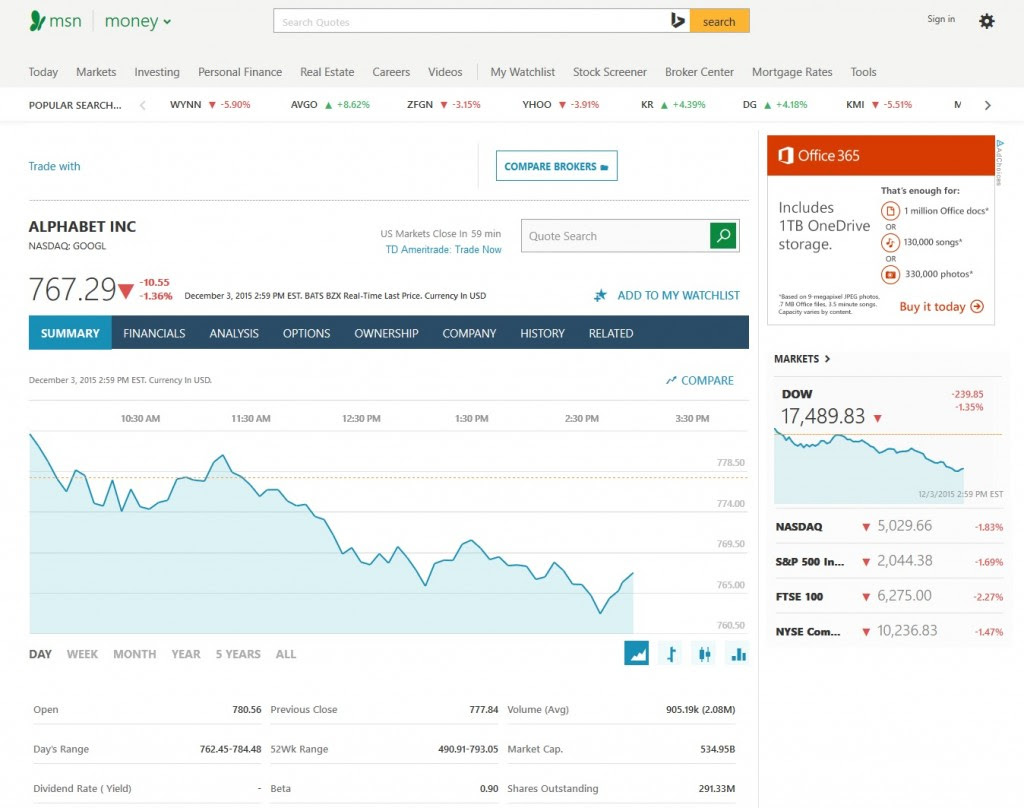Select the Summary tab
Viewport: 1024px width, 808px height.
tap(70, 333)
